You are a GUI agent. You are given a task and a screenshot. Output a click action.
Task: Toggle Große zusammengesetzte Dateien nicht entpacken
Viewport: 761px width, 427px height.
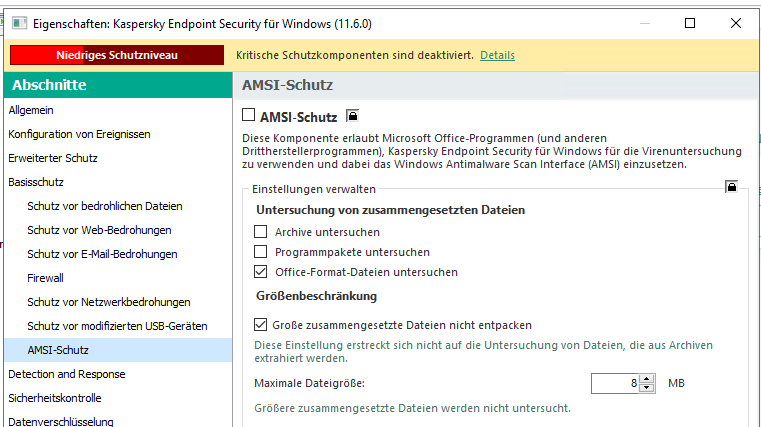[261, 324]
